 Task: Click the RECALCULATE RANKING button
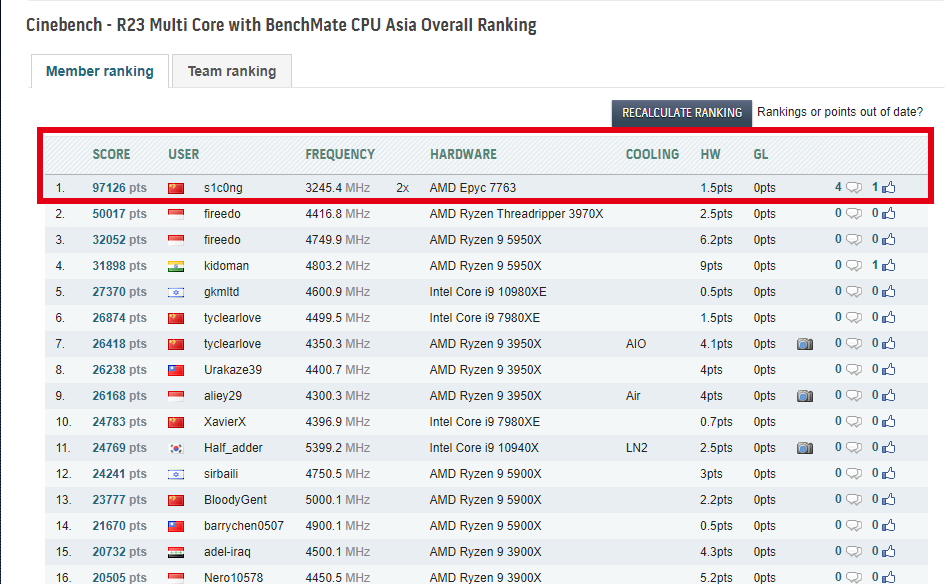pyautogui.click(x=681, y=112)
